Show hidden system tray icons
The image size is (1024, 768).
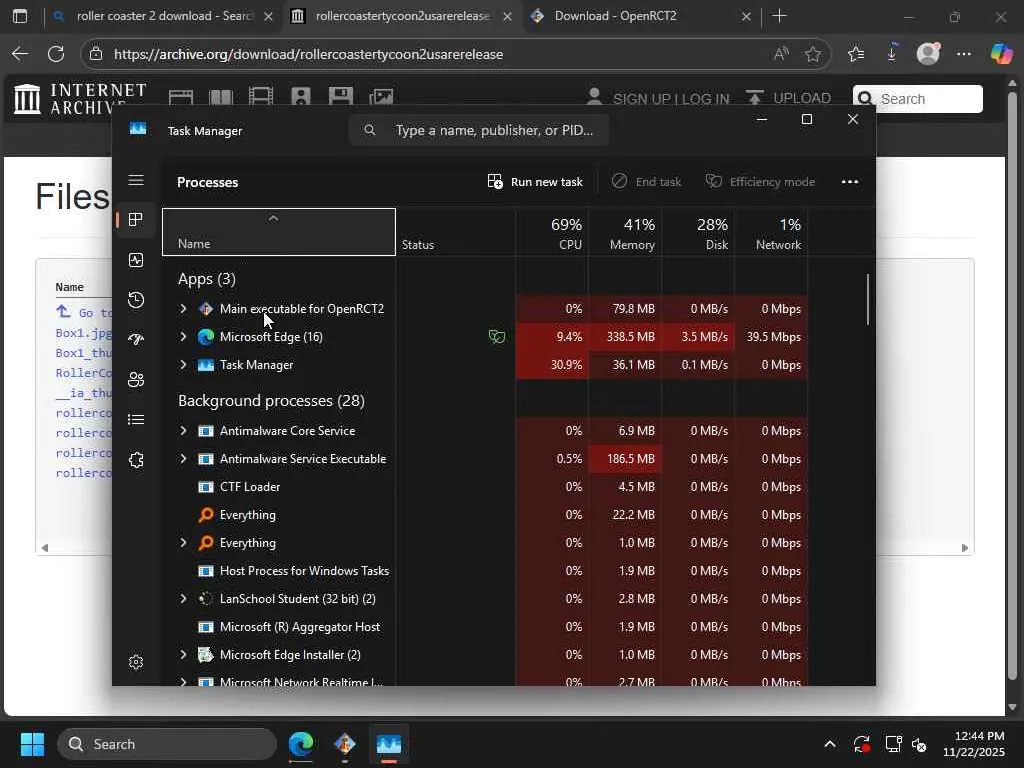[829, 744]
